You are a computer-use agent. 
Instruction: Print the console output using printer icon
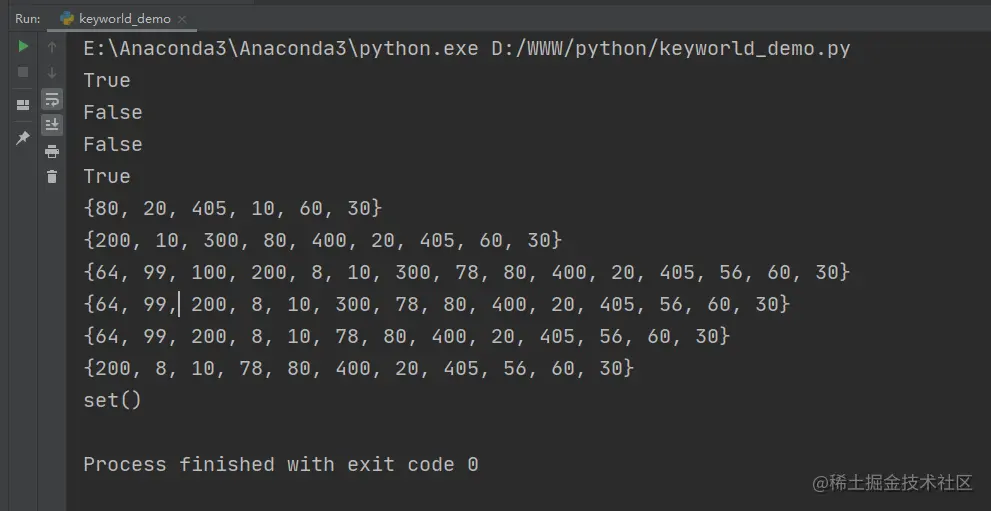52,152
